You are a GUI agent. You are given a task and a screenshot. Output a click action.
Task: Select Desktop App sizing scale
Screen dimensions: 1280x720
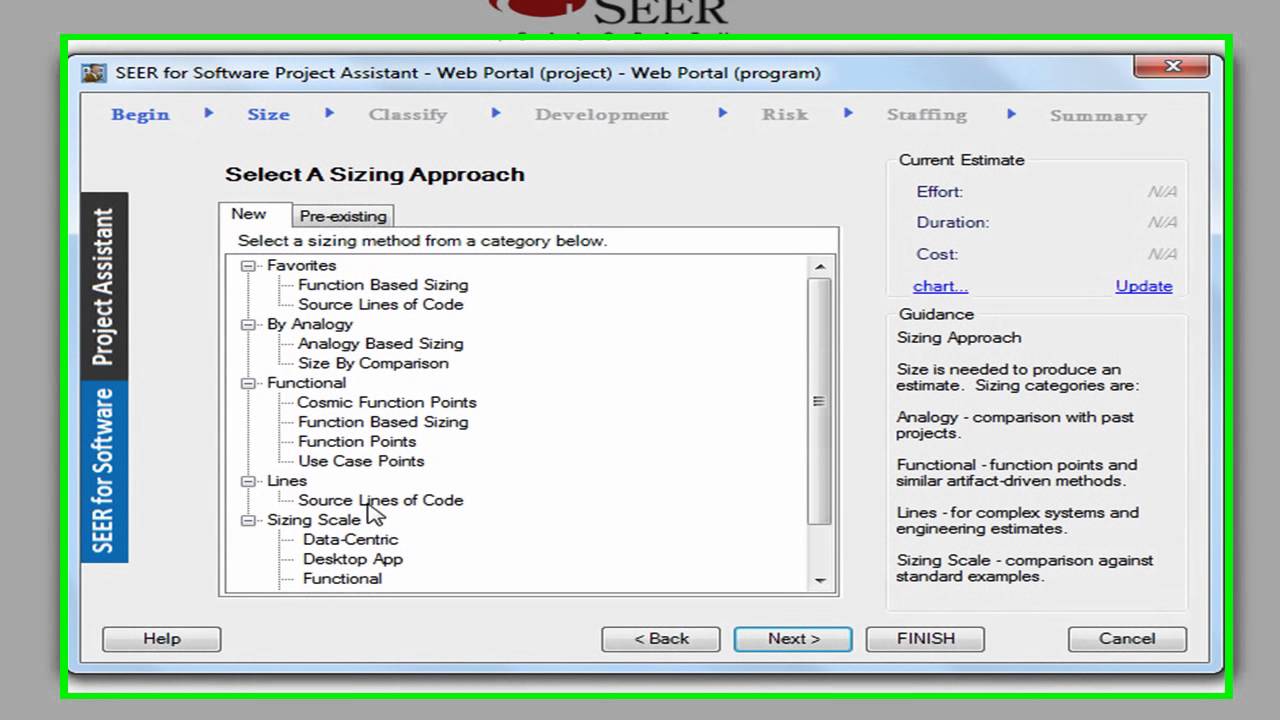pos(353,559)
